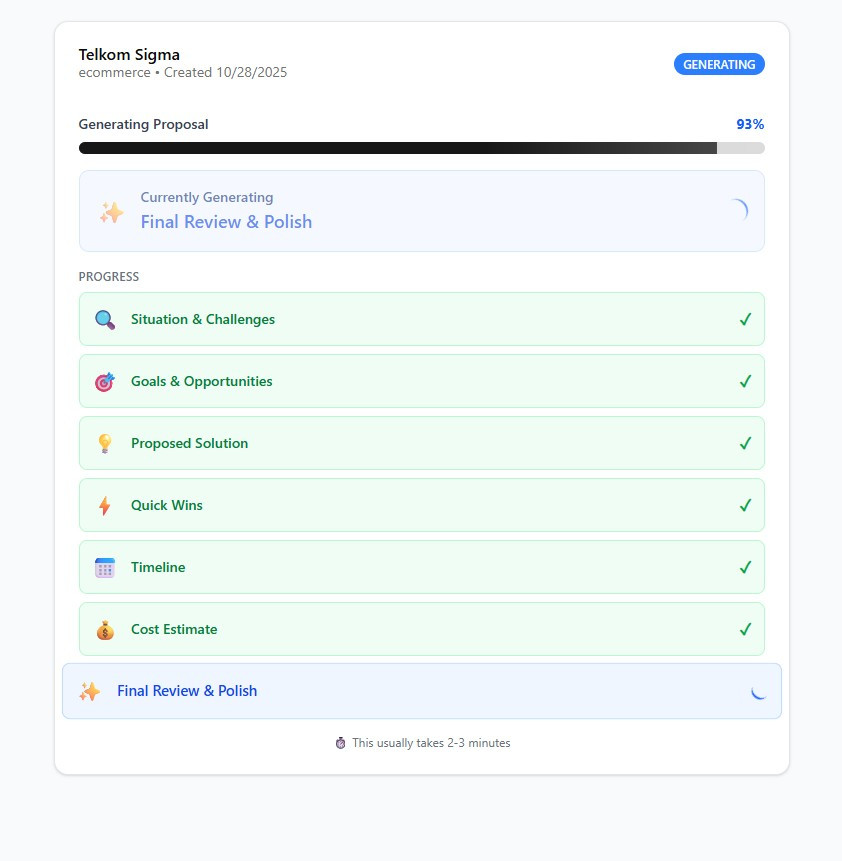Screen dimensions: 842x861
Task: Click the stopwatch icon beside the time estimate
Action: pyautogui.click(x=341, y=743)
